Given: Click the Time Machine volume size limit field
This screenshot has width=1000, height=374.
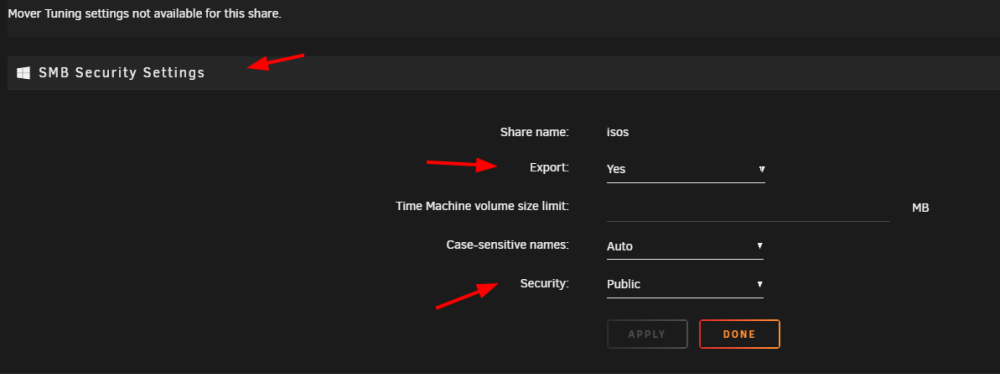Looking at the screenshot, I should coord(748,208).
